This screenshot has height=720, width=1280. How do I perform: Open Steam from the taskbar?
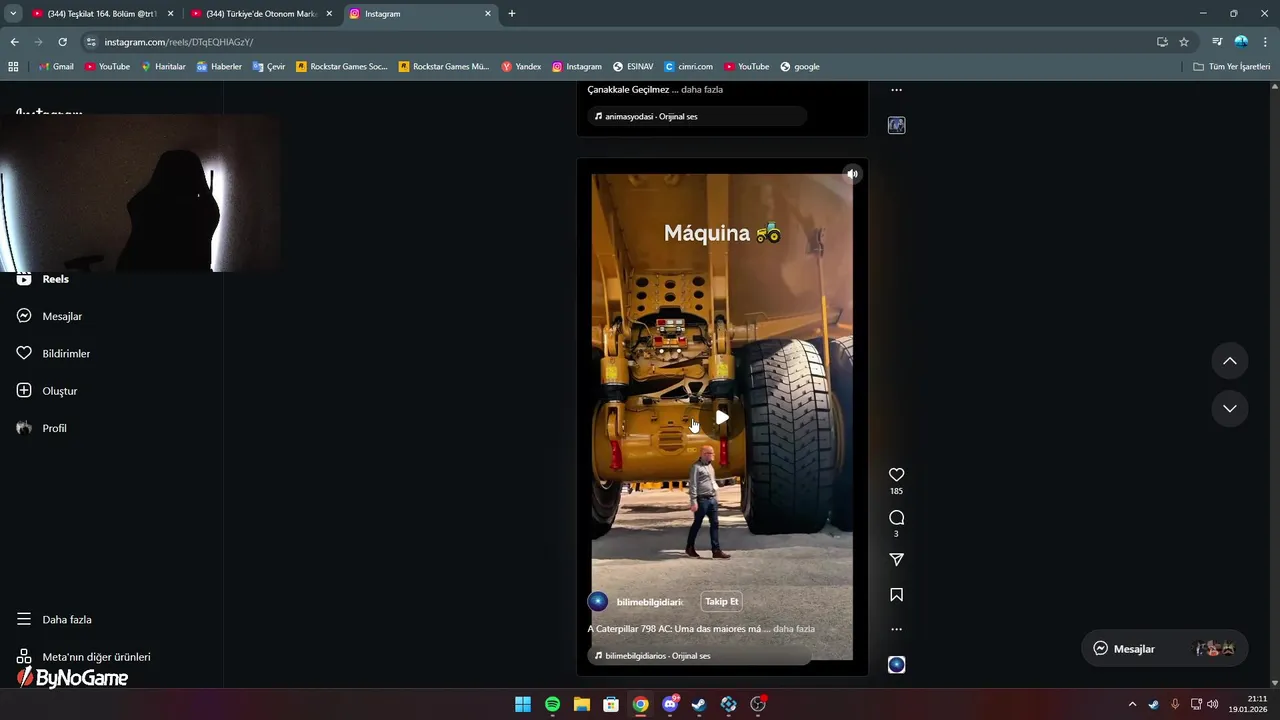click(699, 704)
